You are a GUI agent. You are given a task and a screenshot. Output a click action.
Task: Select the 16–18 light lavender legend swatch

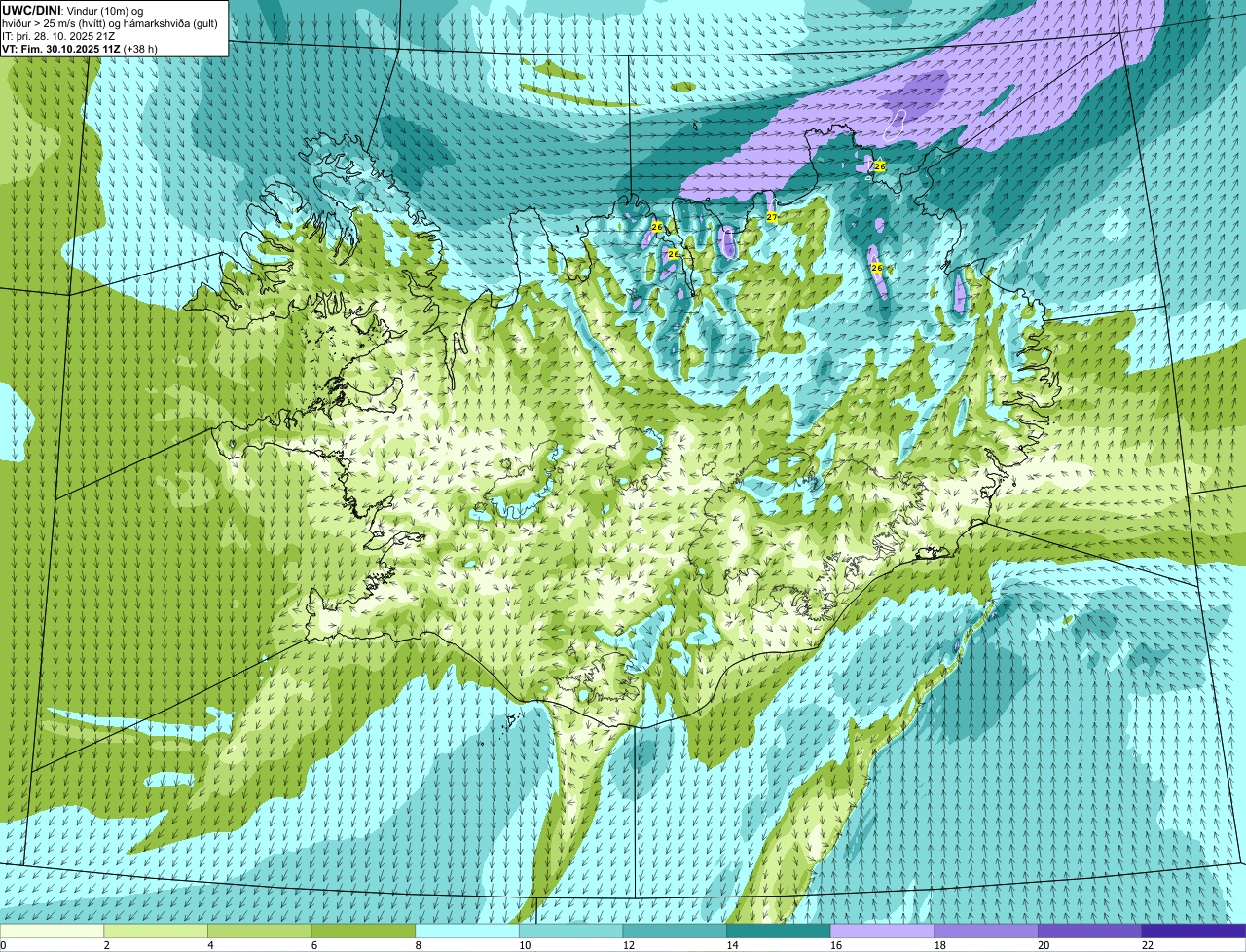(882, 931)
